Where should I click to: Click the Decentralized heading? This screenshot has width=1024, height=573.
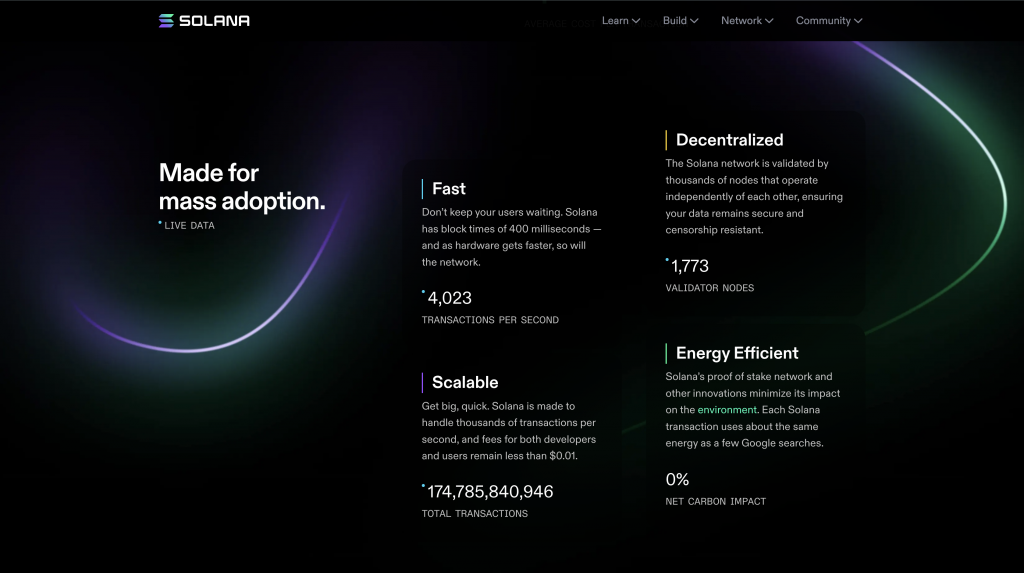coord(729,140)
